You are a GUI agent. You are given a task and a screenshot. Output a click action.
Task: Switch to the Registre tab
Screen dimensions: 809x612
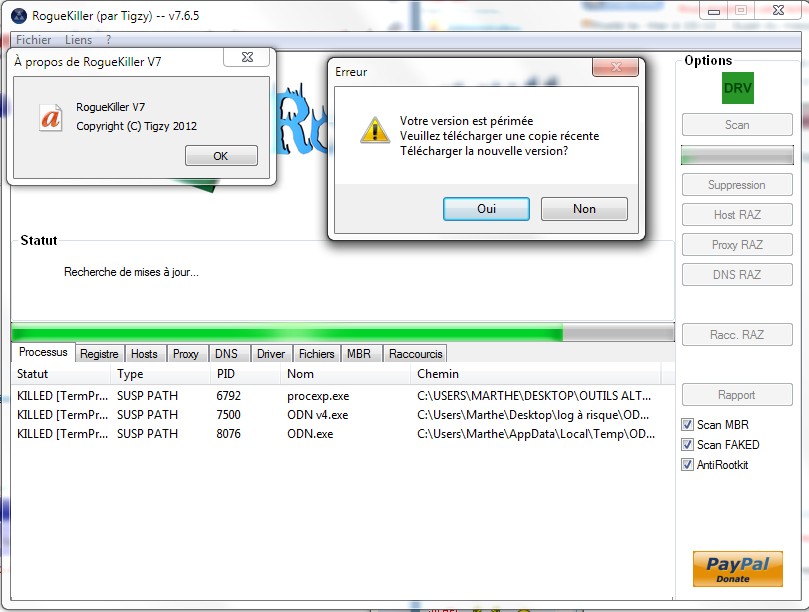99,354
